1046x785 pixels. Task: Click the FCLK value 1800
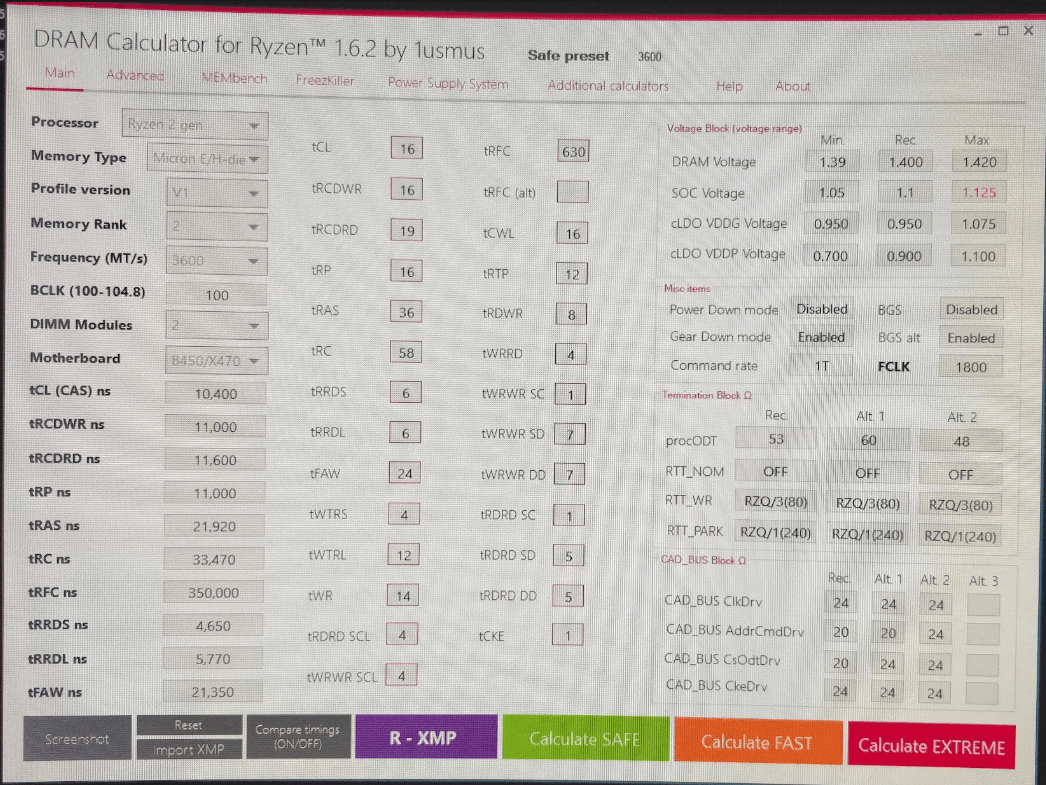click(x=971, y=367)
